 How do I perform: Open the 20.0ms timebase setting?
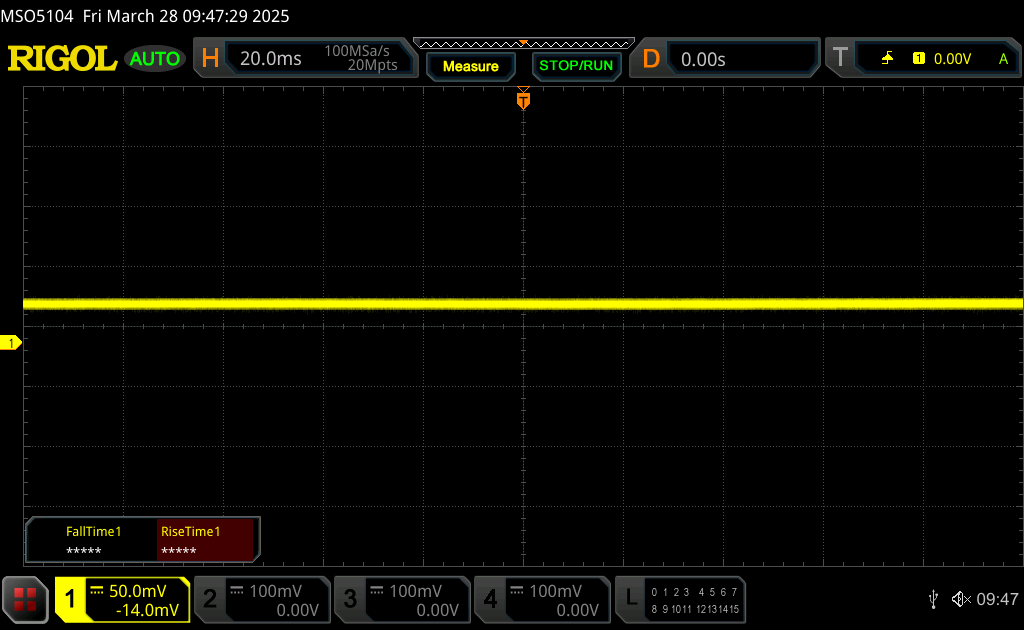click(270, 59)
